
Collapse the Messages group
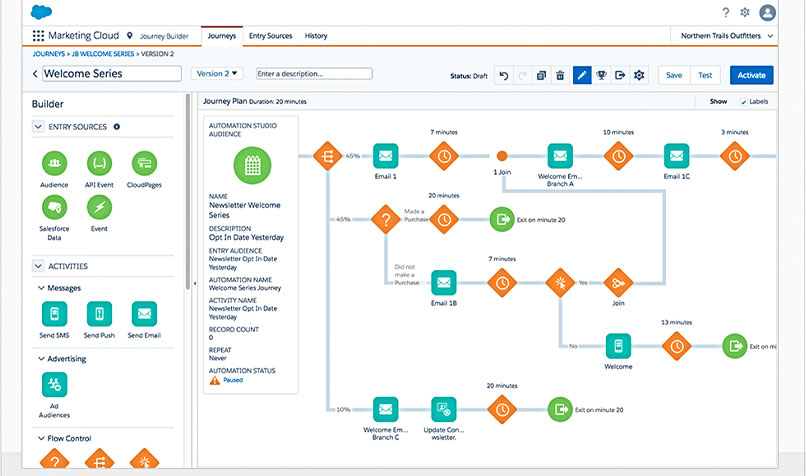click(41, 288)
